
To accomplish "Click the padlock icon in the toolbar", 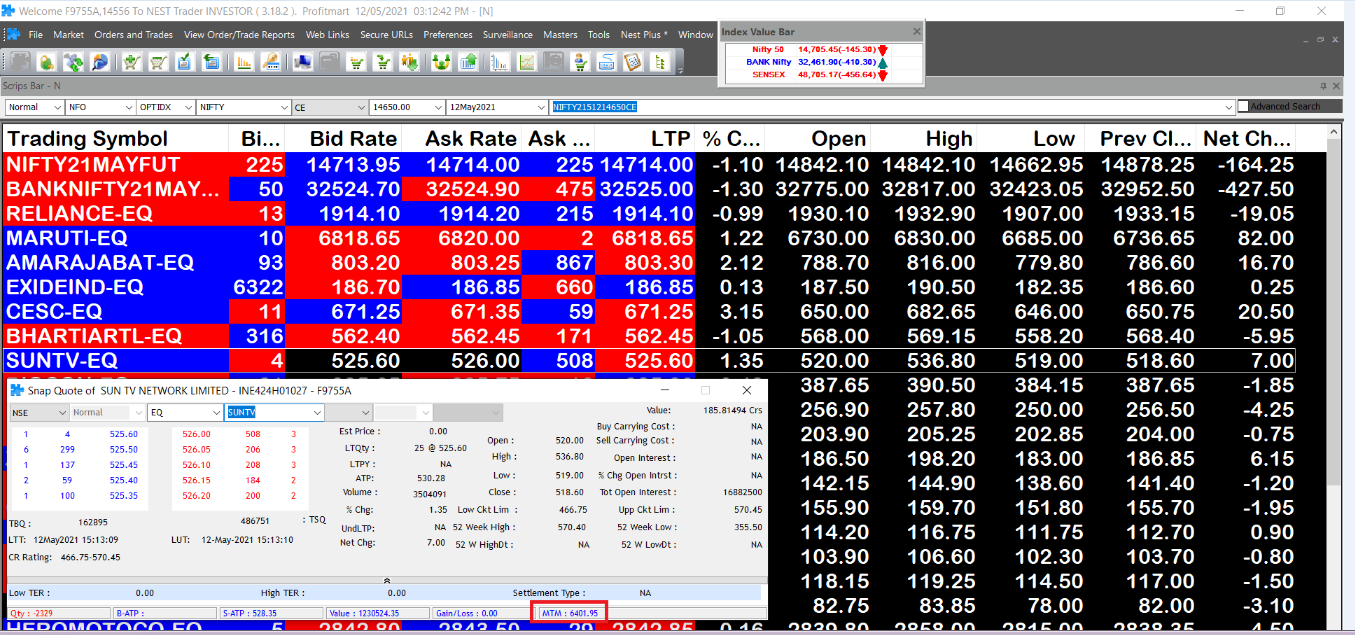I will [x=47, y=62].
